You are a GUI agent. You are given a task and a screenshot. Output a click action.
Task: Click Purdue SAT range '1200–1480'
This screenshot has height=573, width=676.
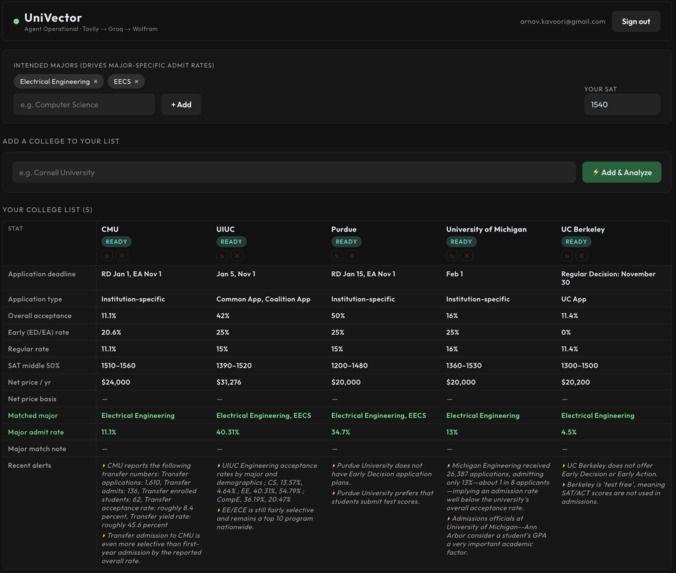(x=350, y=366)
